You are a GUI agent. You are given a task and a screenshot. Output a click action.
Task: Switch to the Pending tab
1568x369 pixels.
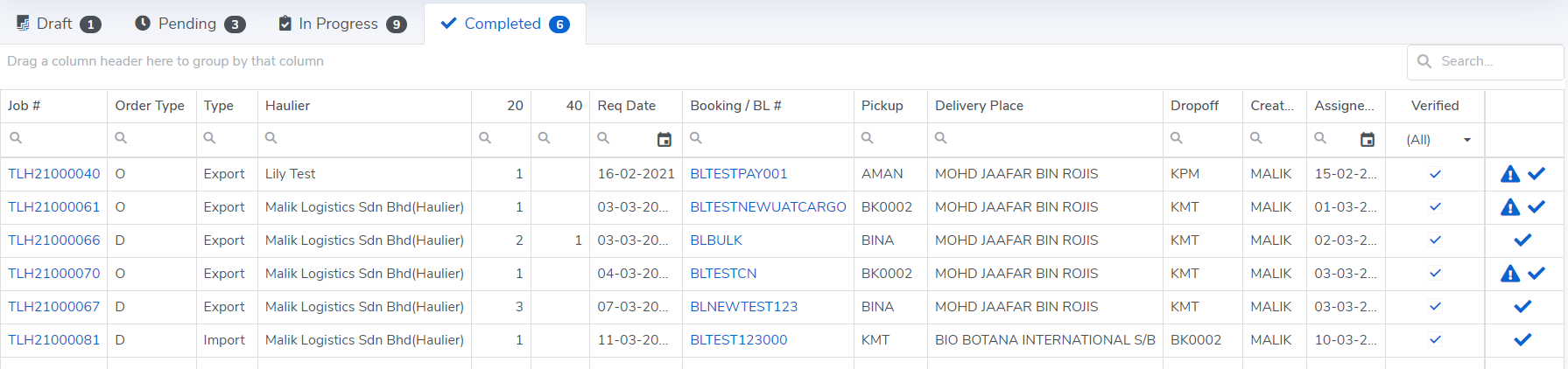coord(190,24)
